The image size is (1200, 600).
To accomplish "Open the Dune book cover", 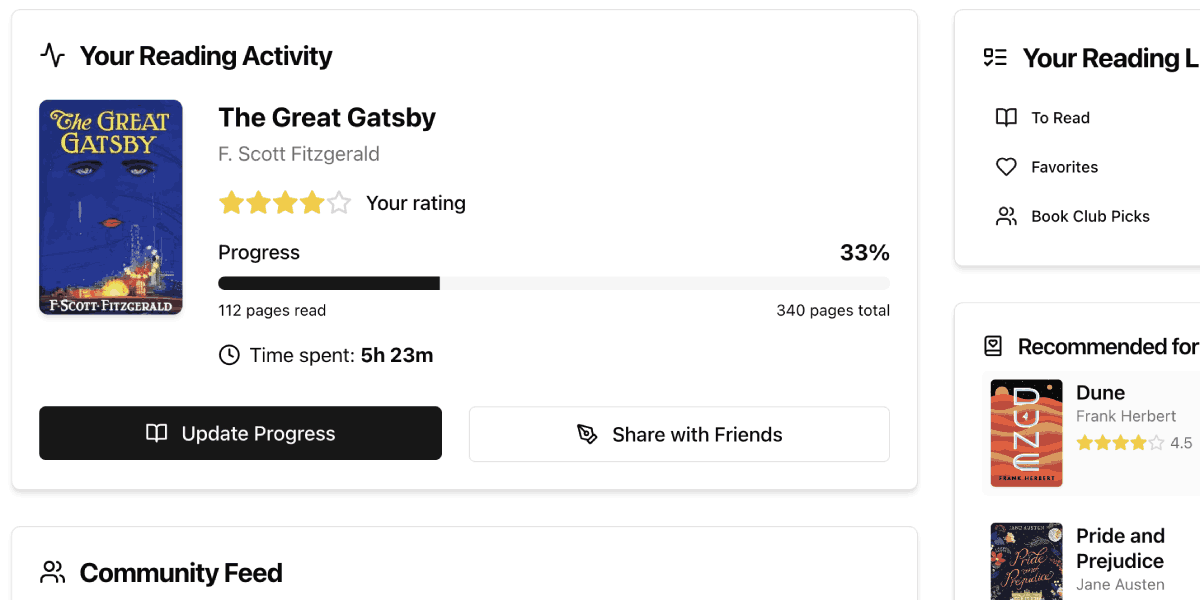I will point(1026,433).
